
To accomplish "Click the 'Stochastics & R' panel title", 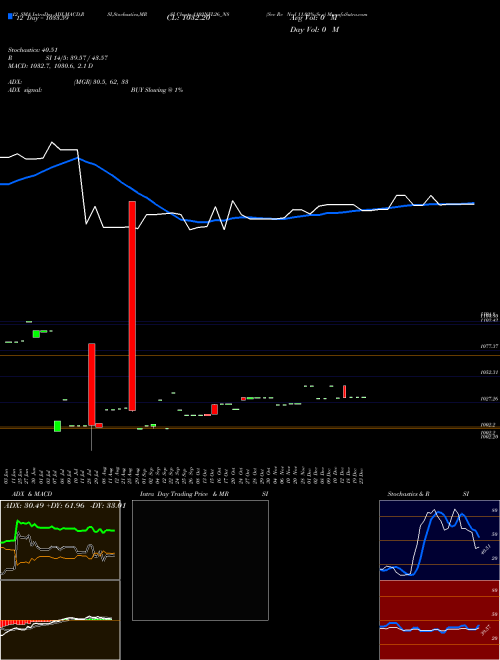I will tap(408, 494).
